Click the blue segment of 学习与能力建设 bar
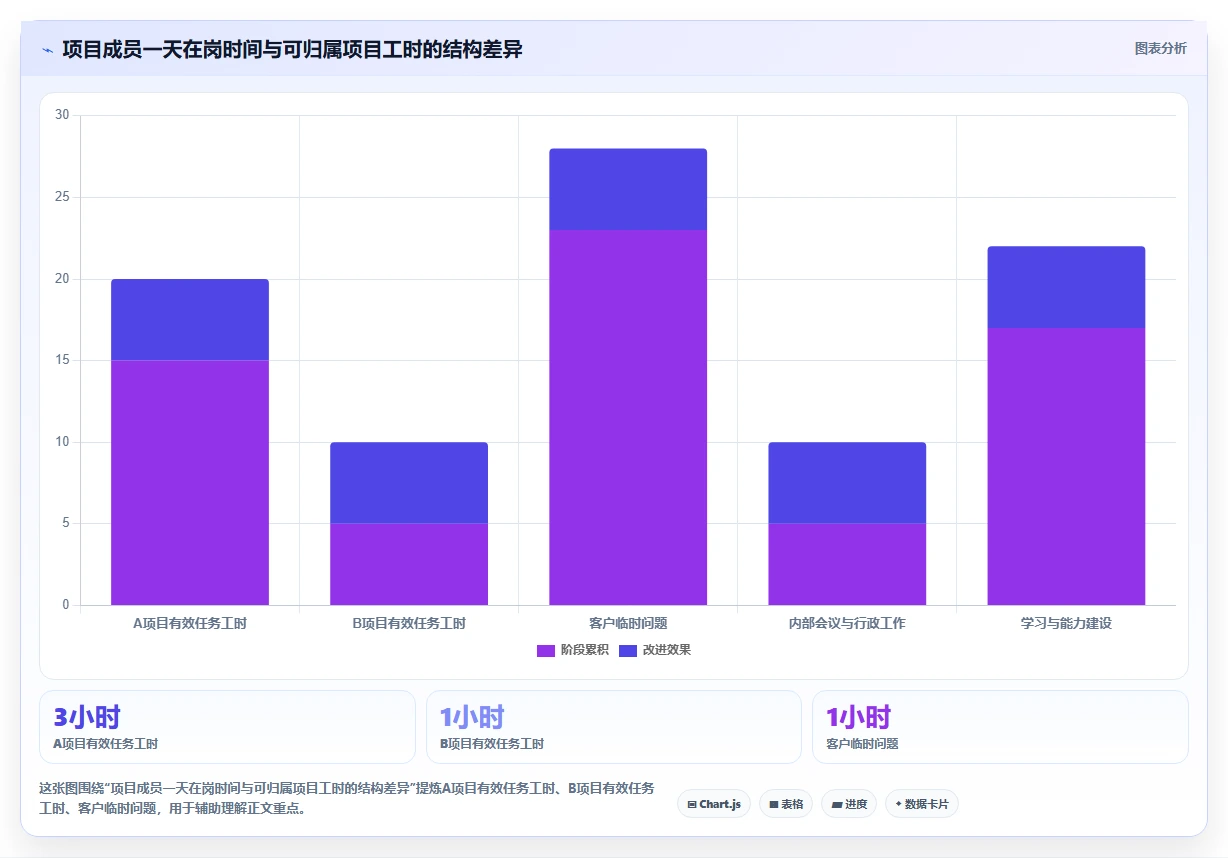 click(1066, 287)
